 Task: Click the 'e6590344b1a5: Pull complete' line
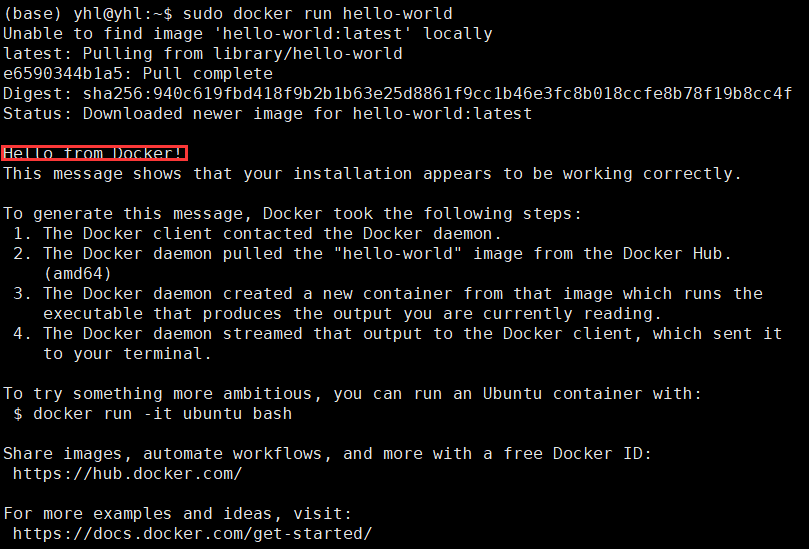click(137, 74)
